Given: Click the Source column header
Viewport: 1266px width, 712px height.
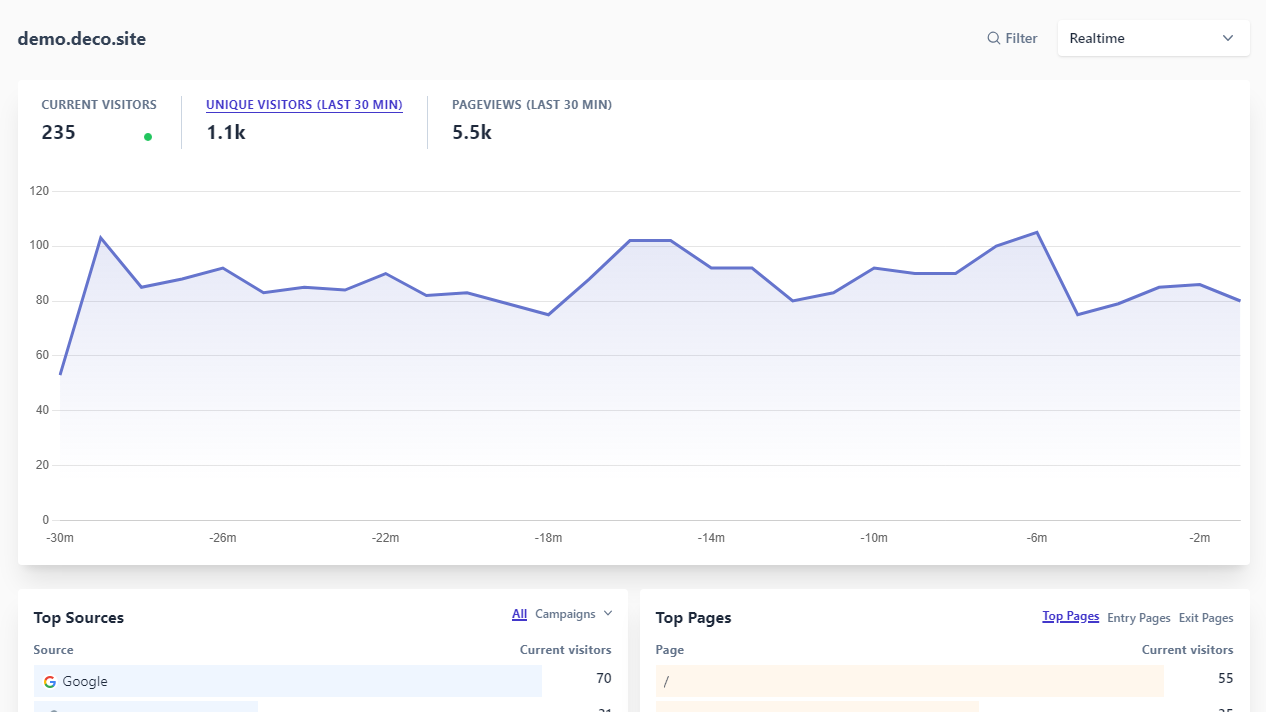Looking at the screenshot, I should [x=53, y=650].
